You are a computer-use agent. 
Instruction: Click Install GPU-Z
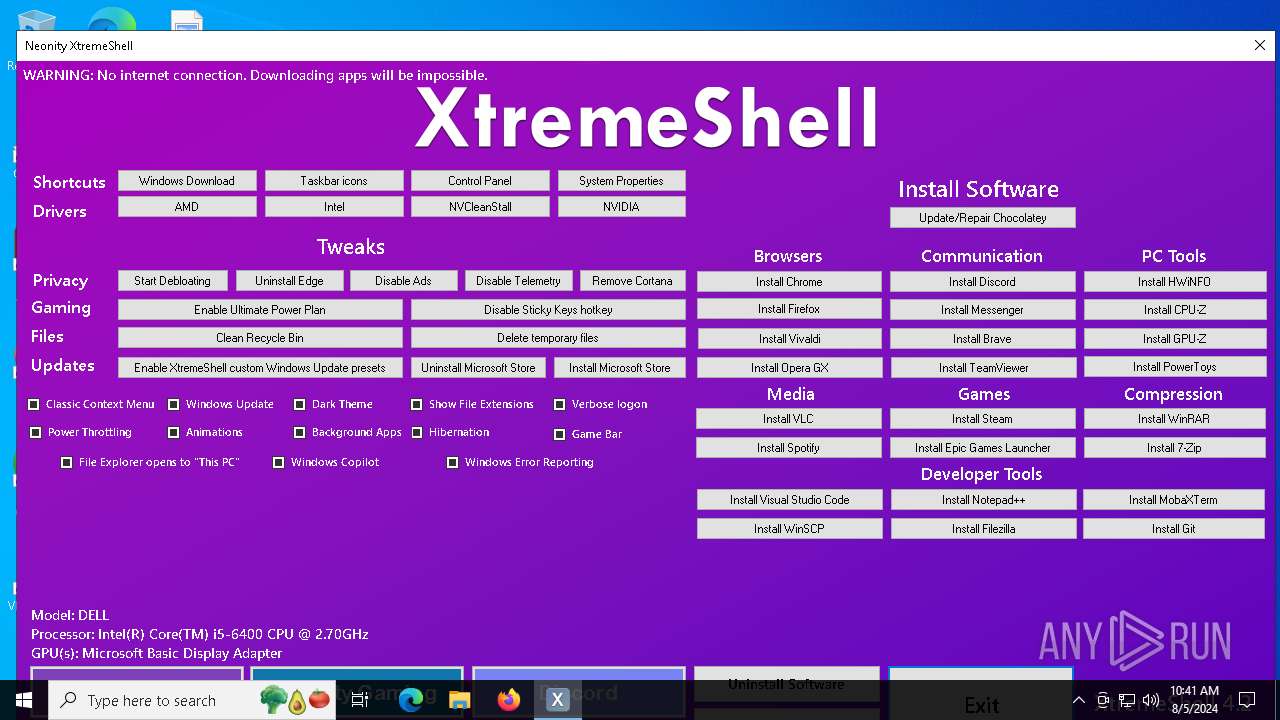click(x=1174, y=339)
